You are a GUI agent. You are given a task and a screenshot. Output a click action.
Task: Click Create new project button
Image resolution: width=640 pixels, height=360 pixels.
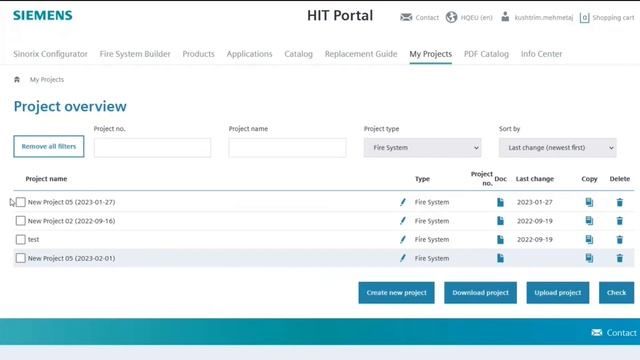point(396,293)
